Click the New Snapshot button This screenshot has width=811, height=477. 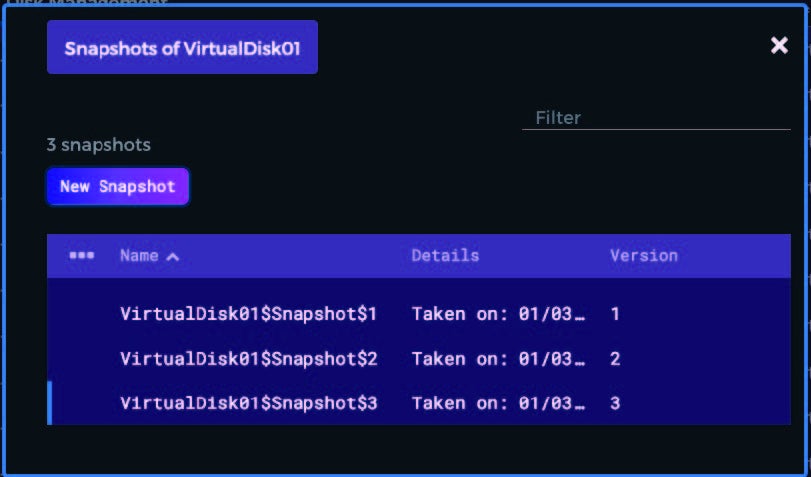click(118, 186)
